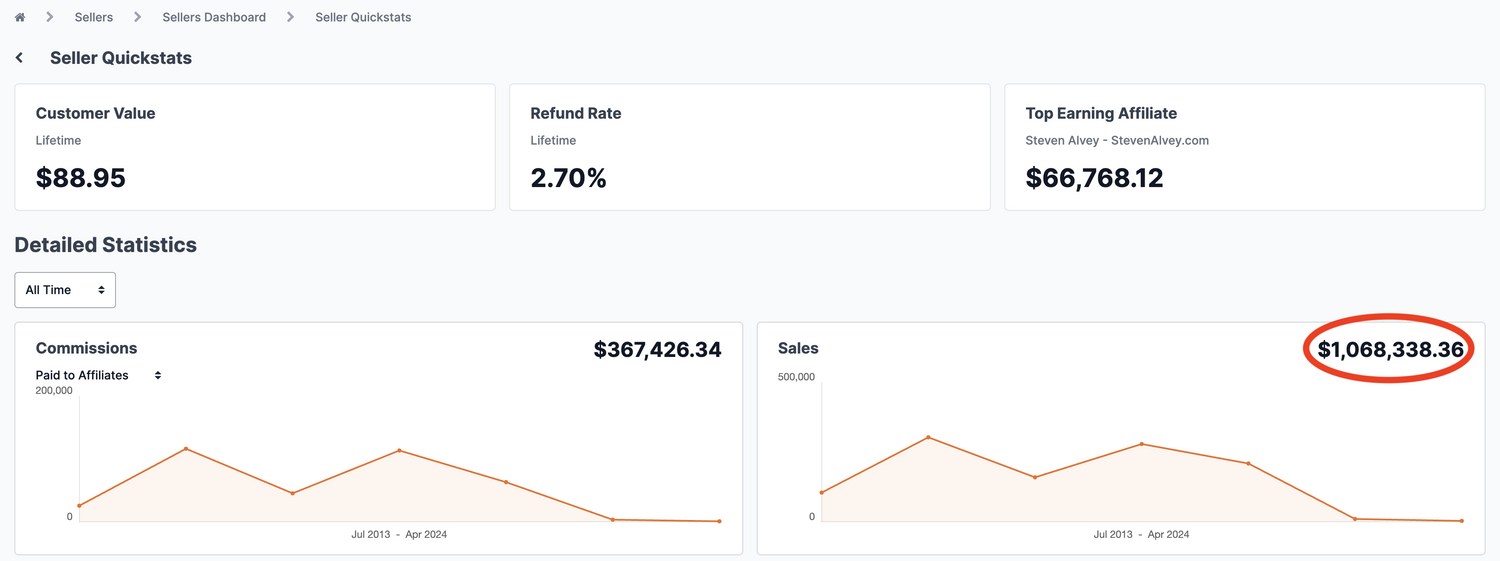Image resolution: width=1500 pixels, height=561 pixels.
Task: Click the highest peak on the Sales chart
Action: tap(928, 437)
